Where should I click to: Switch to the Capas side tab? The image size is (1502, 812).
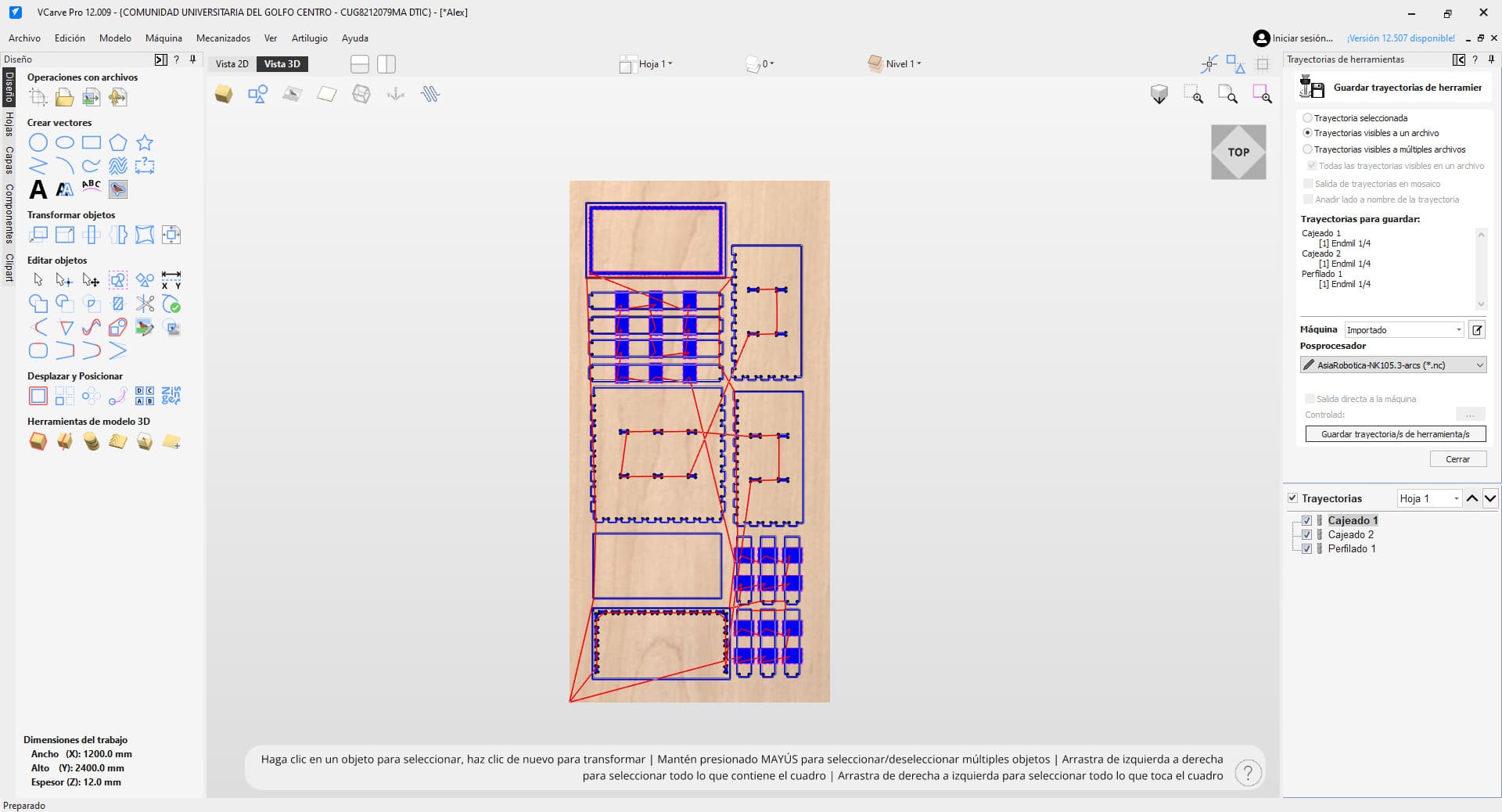coord(9,160)
